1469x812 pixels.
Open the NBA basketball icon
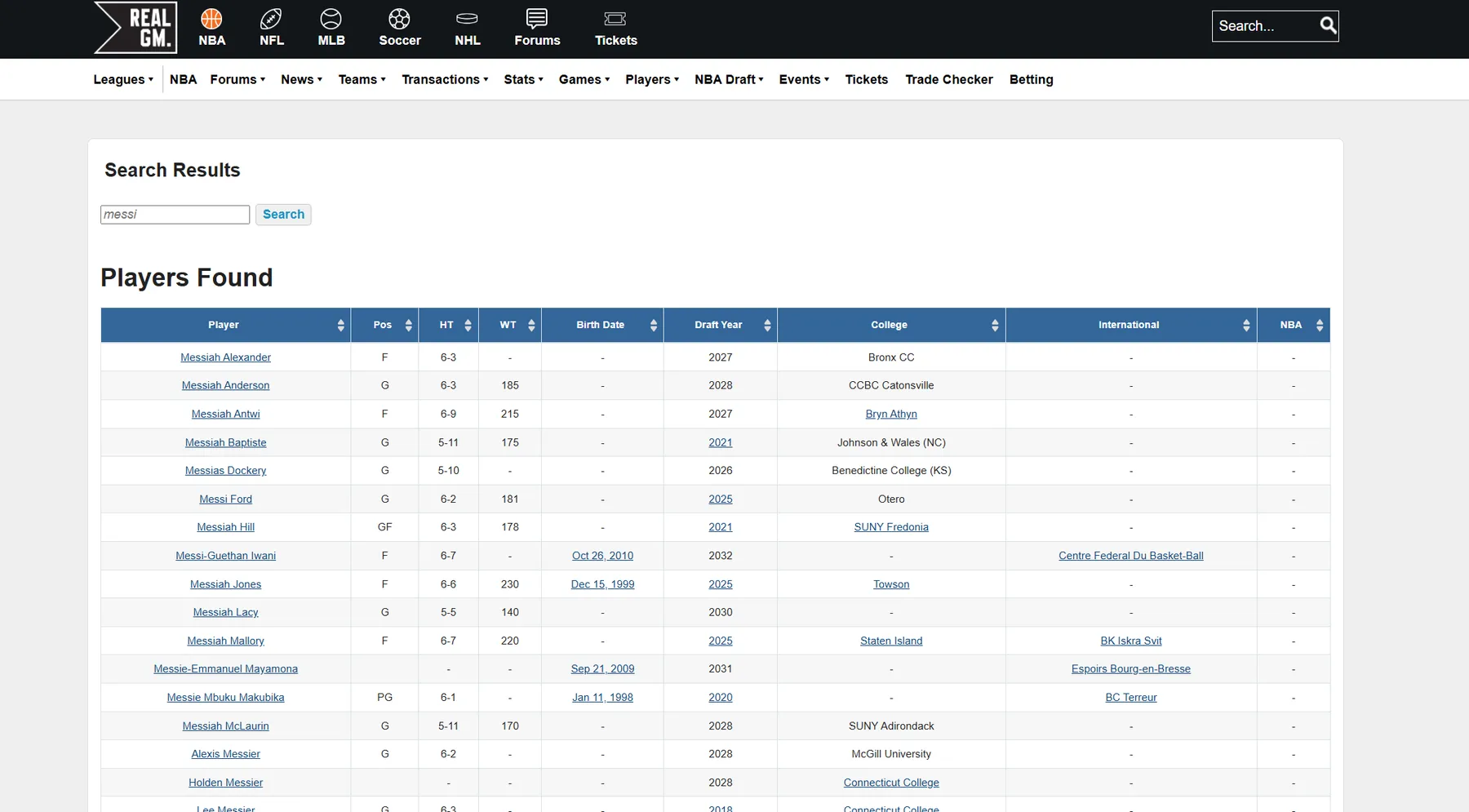[211, 19]
